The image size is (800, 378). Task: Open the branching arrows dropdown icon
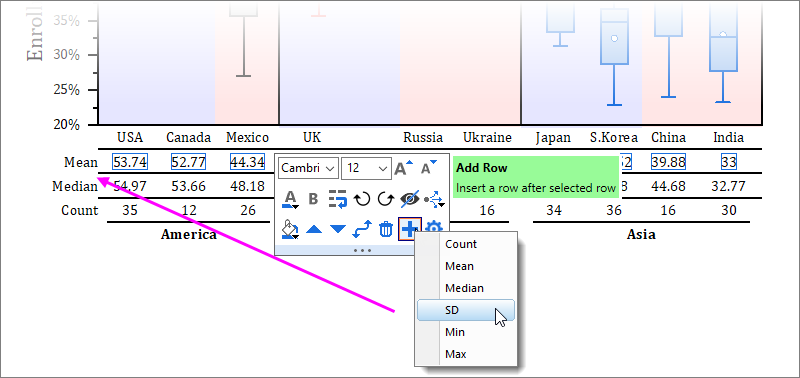click(x=433, y=199)
